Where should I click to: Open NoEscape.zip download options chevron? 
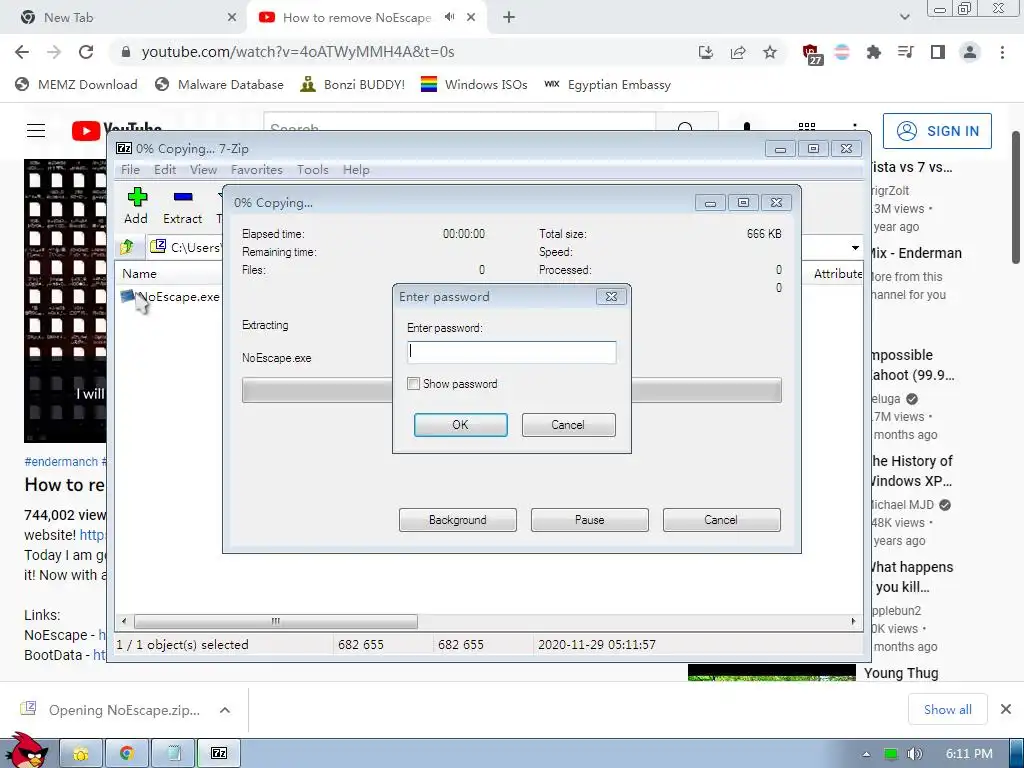(x=225, y=710)
